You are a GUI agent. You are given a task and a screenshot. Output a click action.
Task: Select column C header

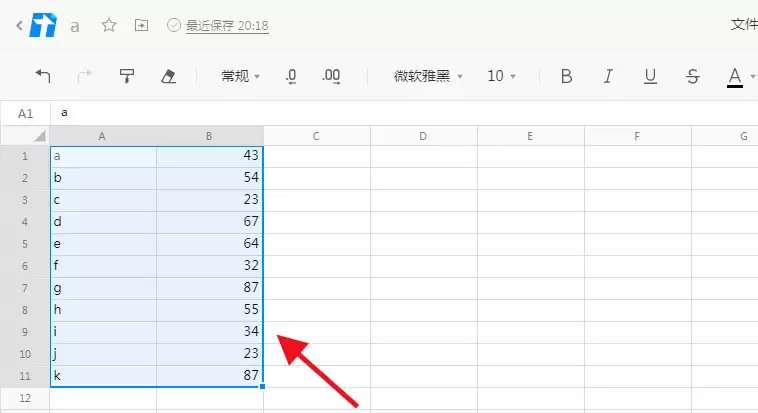tap(316, 136)
